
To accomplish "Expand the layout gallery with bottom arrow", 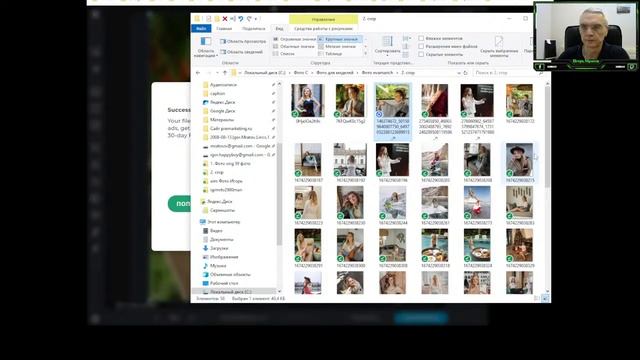I will click(365, 54).
